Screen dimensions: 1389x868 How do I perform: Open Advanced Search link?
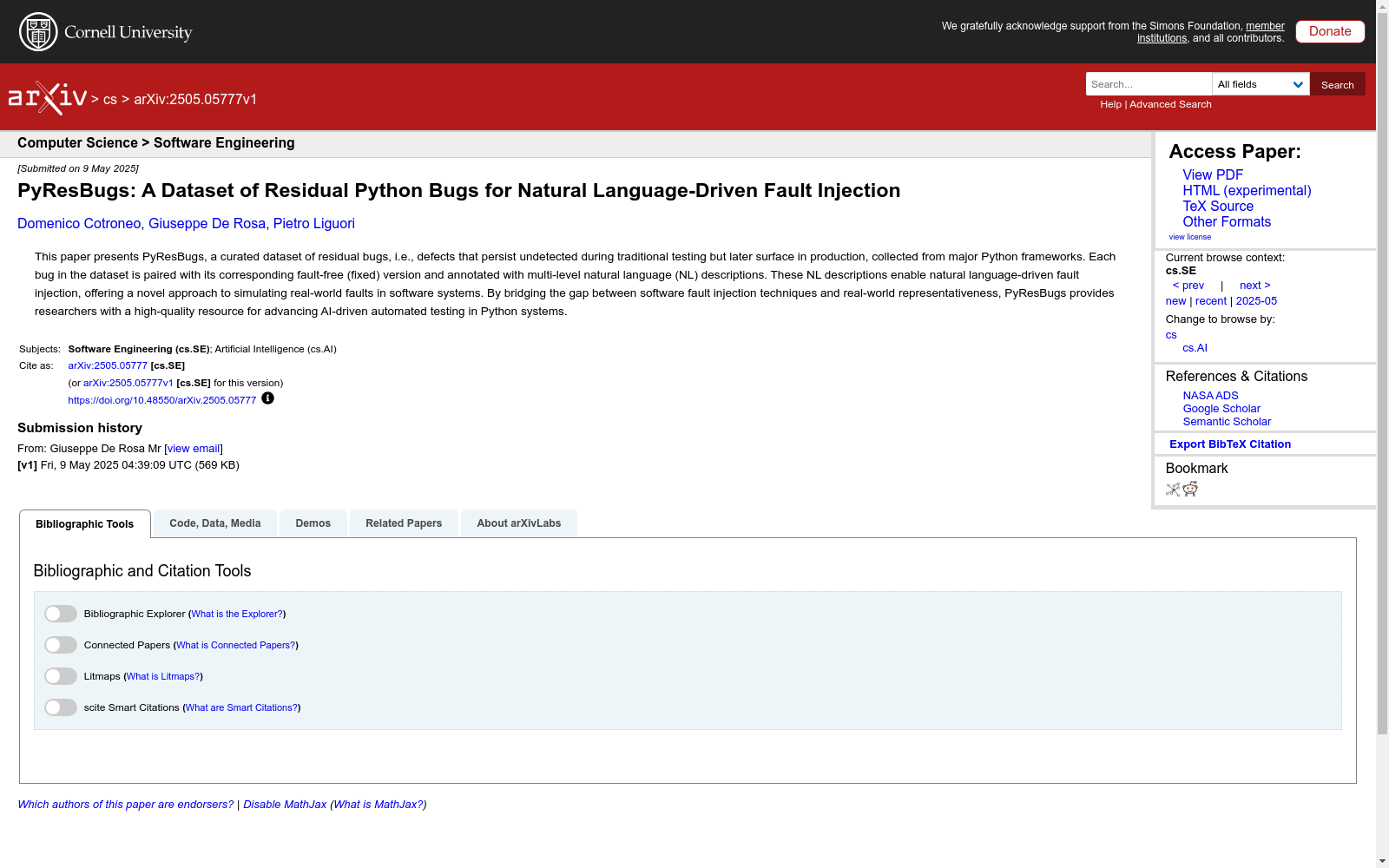(1170, 104)
